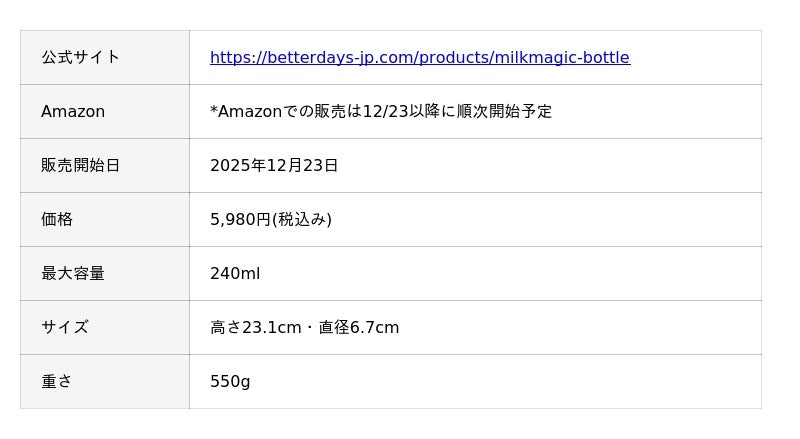Click the 直径6.7cm diameter text

coord(359,328)
